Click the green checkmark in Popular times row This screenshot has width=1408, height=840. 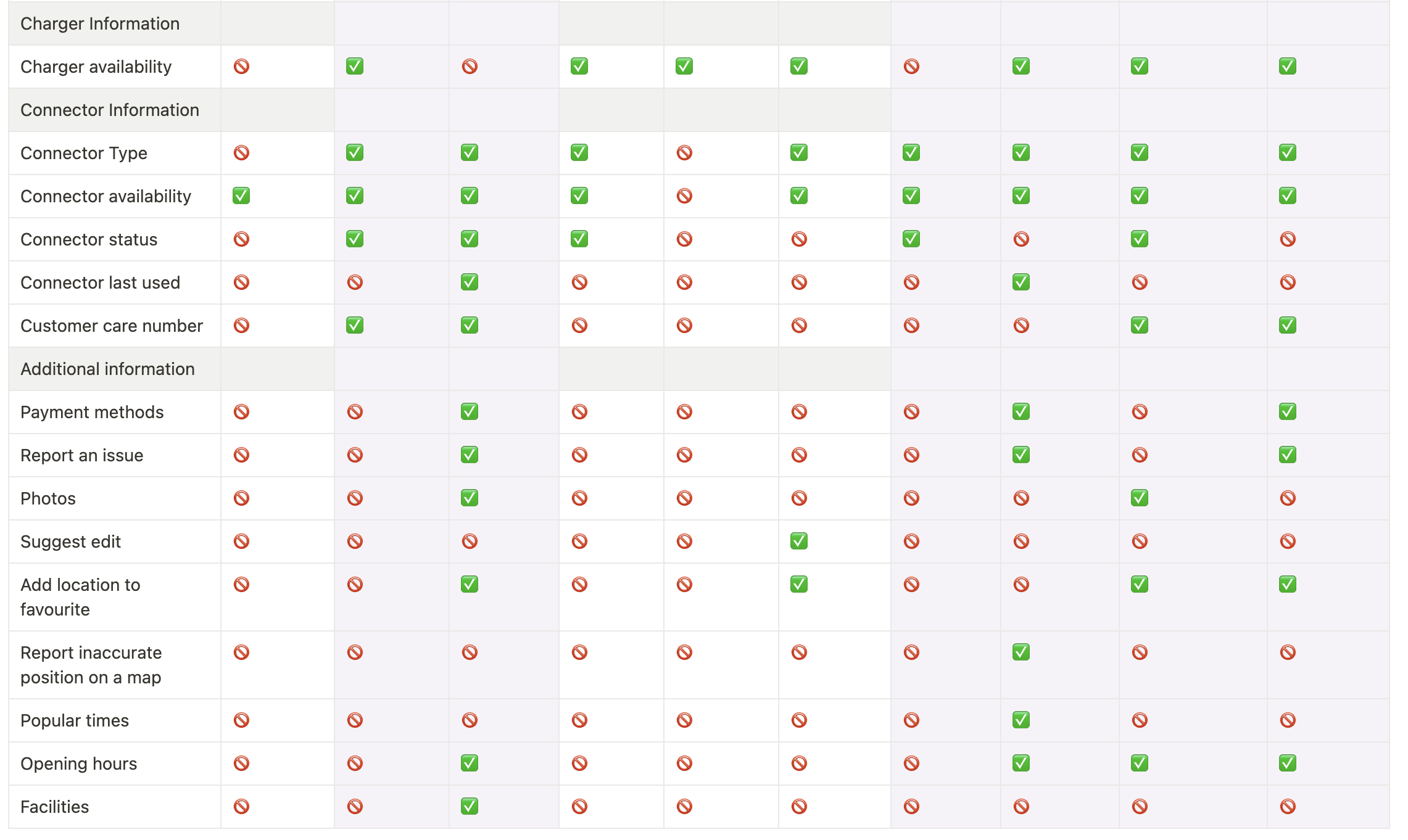(1021, 720)
